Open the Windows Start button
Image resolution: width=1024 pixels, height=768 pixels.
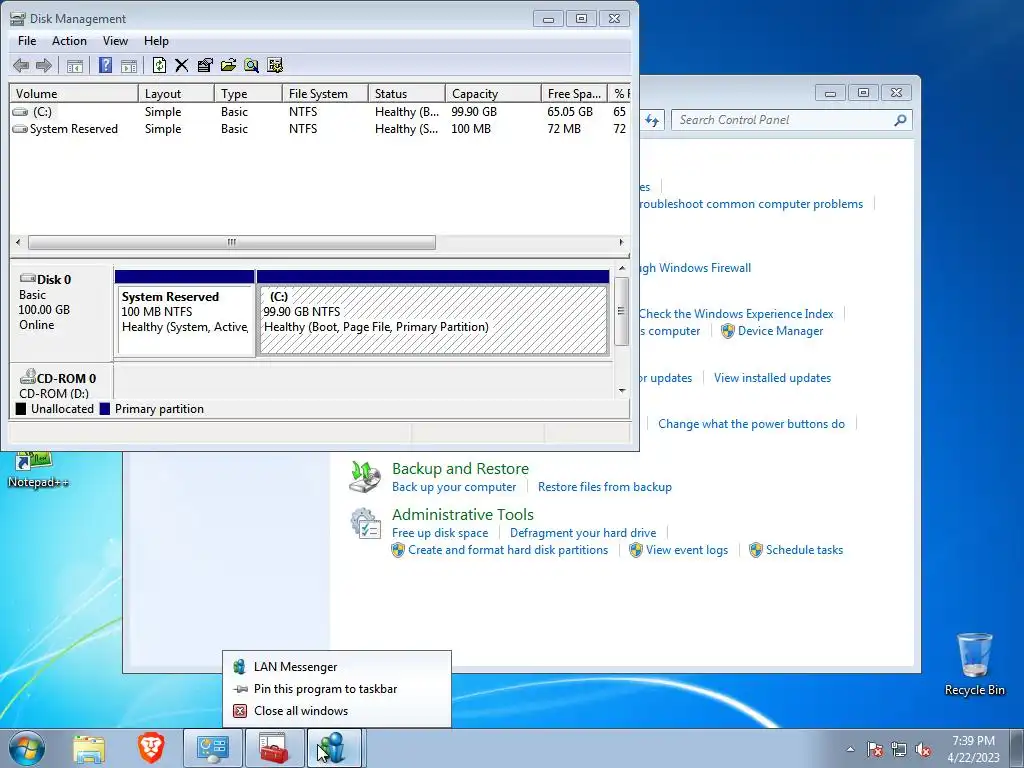pyautogui.click(x=27, y=748)
